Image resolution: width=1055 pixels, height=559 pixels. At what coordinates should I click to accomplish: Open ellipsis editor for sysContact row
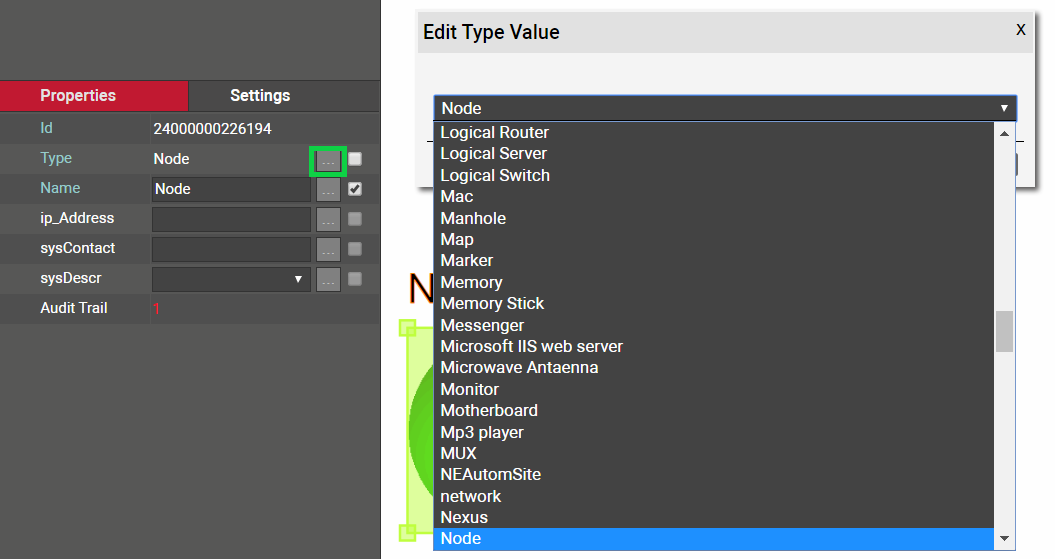tap(328, 250)
